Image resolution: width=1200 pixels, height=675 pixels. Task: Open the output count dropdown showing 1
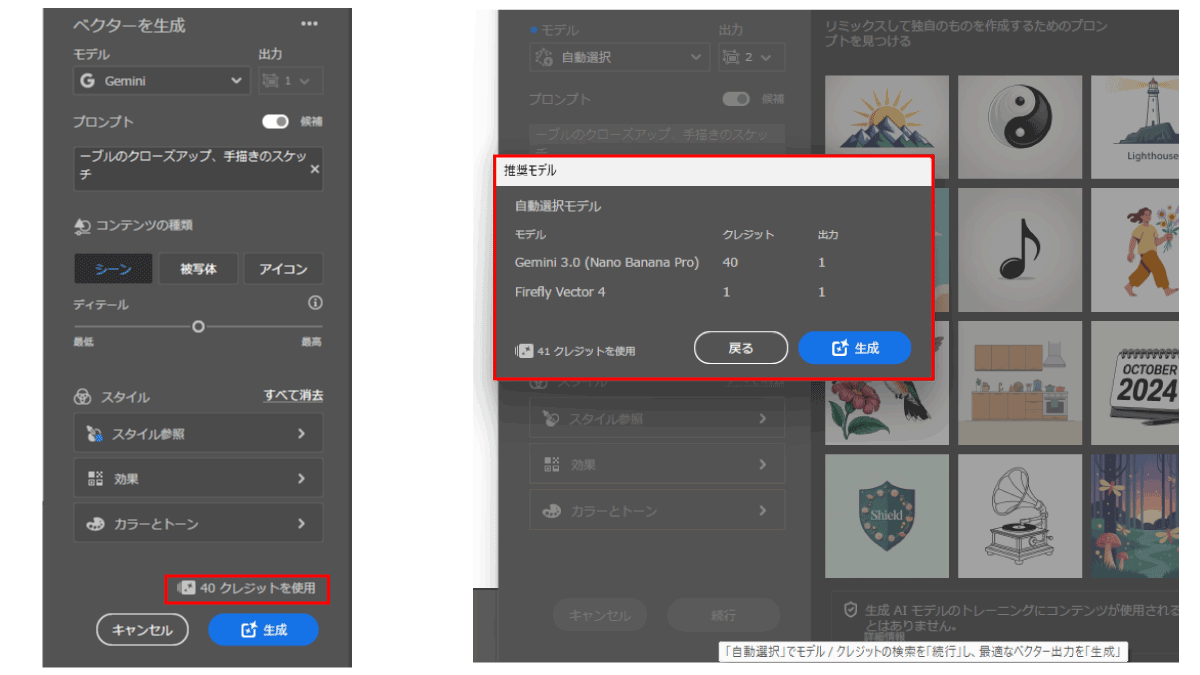coord(290,81)
